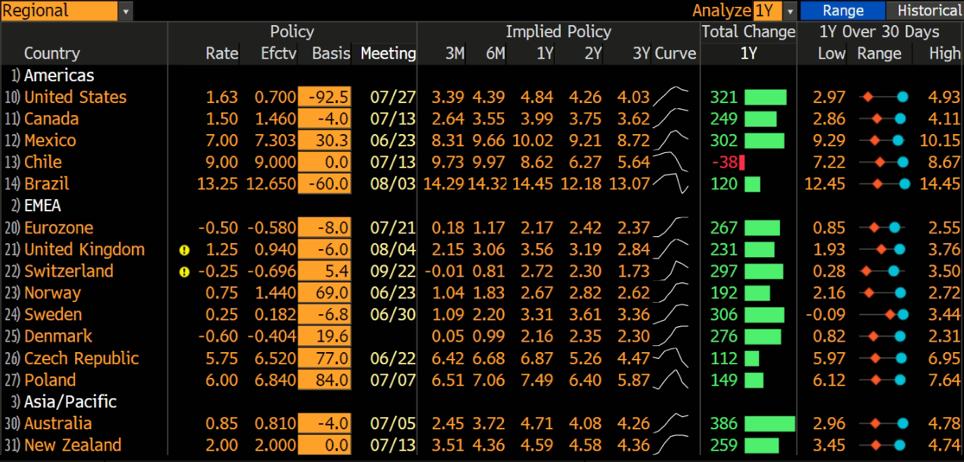Click Chile red change bar

[x=742, y=162]
